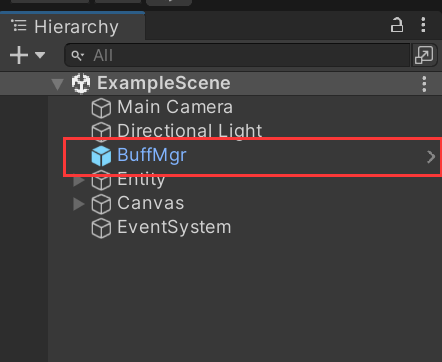The width and height of the screenshot is (442, 362).
Task: Select Main Camera in the hierarchy
Action: (x=175, y=107)
